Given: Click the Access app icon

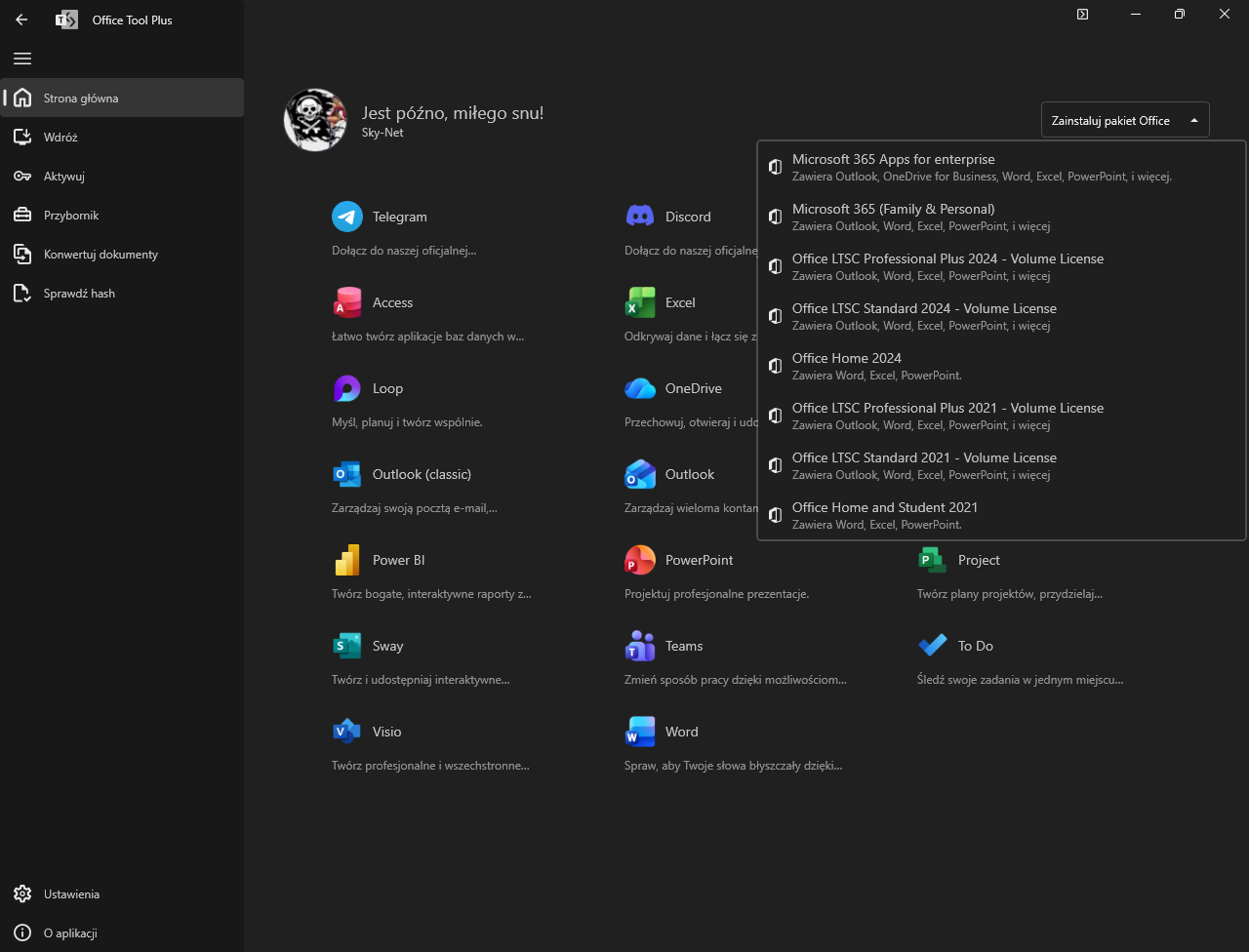Looking at the screenshot, I should coord(347,302).
